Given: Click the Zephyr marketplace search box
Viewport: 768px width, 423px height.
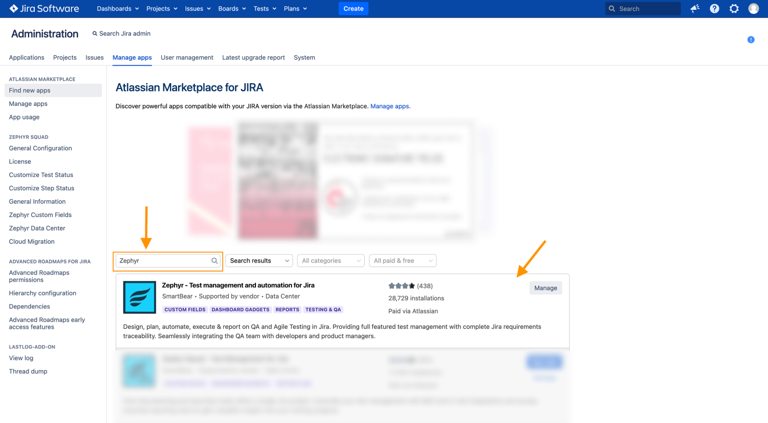Looking at the screenshot, I should click(x=168, y=261).
